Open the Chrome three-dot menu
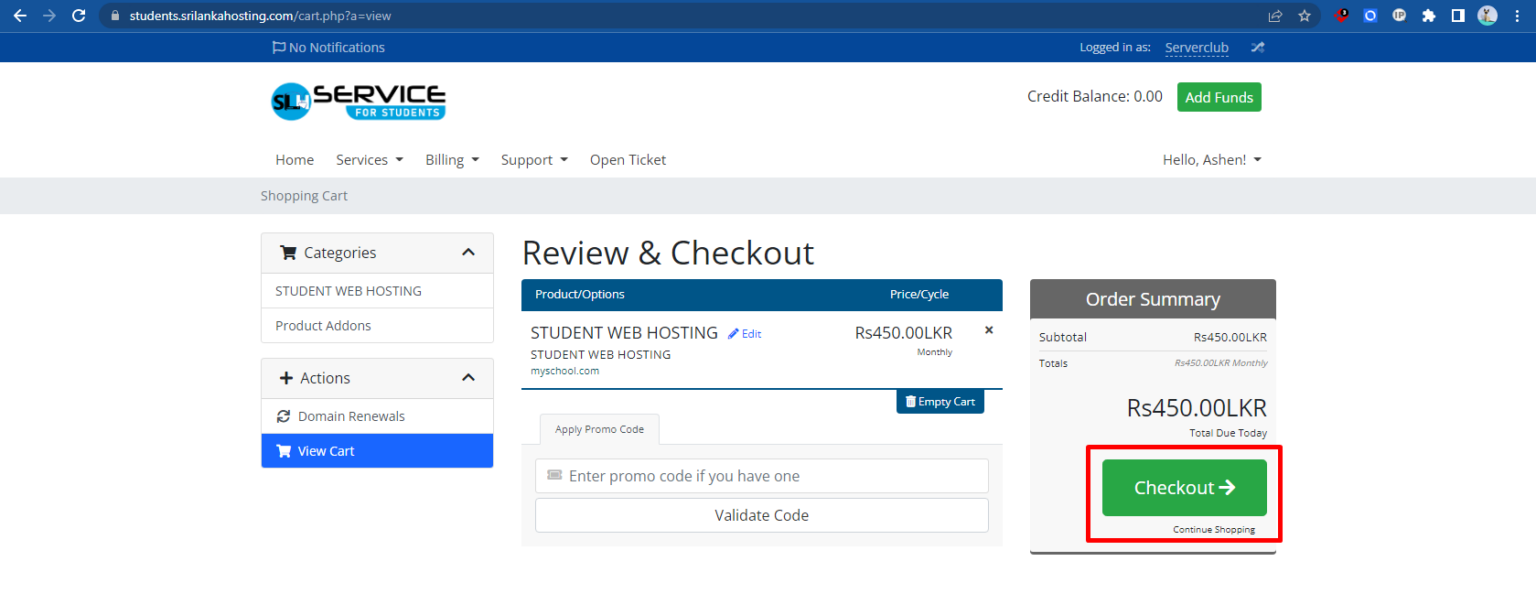This screenshot has height=615, width=1536. (x=1517, y=16)
